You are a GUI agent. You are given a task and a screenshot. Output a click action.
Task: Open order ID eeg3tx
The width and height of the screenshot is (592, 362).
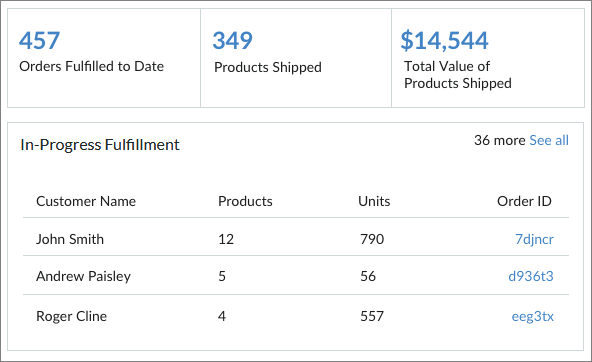pyautogui.click(x=532, y=316)
